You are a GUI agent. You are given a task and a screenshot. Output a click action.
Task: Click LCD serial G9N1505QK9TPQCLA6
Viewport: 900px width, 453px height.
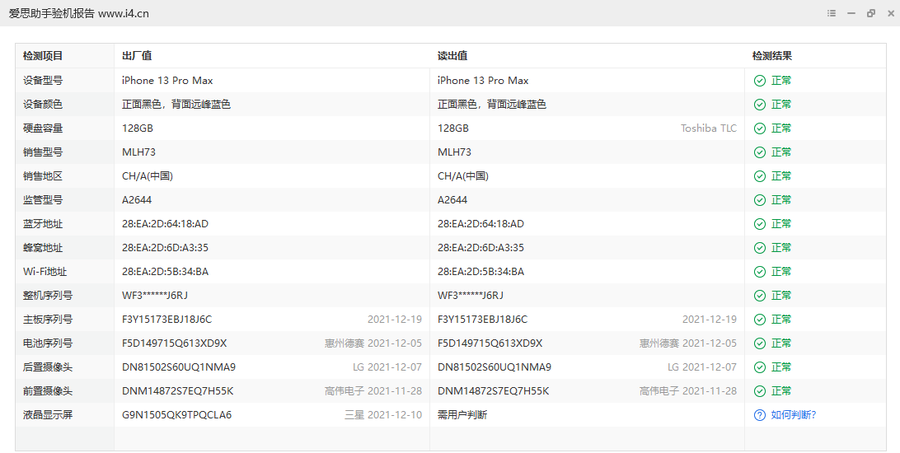coord(177,415)
